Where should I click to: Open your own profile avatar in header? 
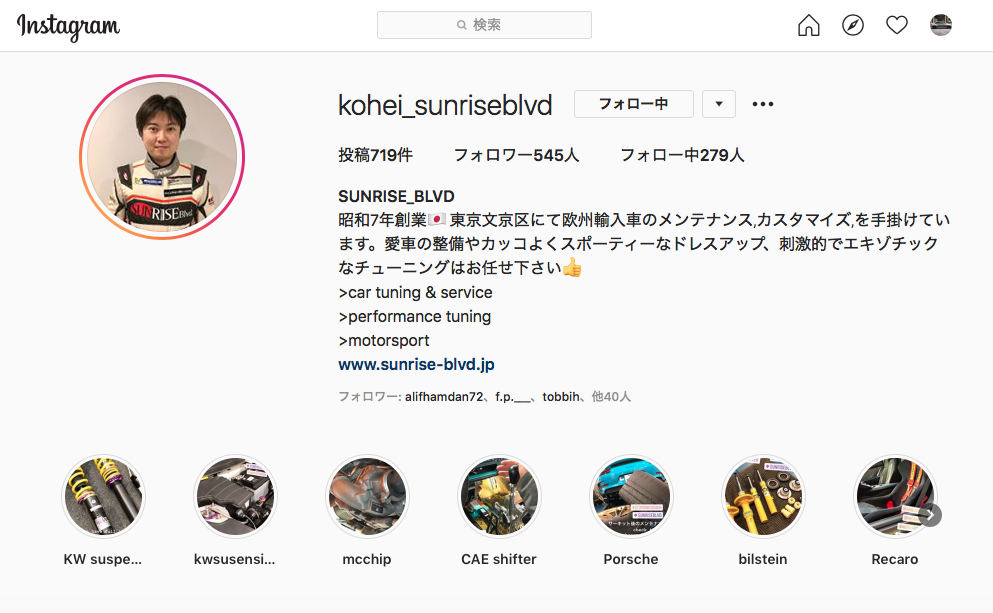(x=940, y=25)
